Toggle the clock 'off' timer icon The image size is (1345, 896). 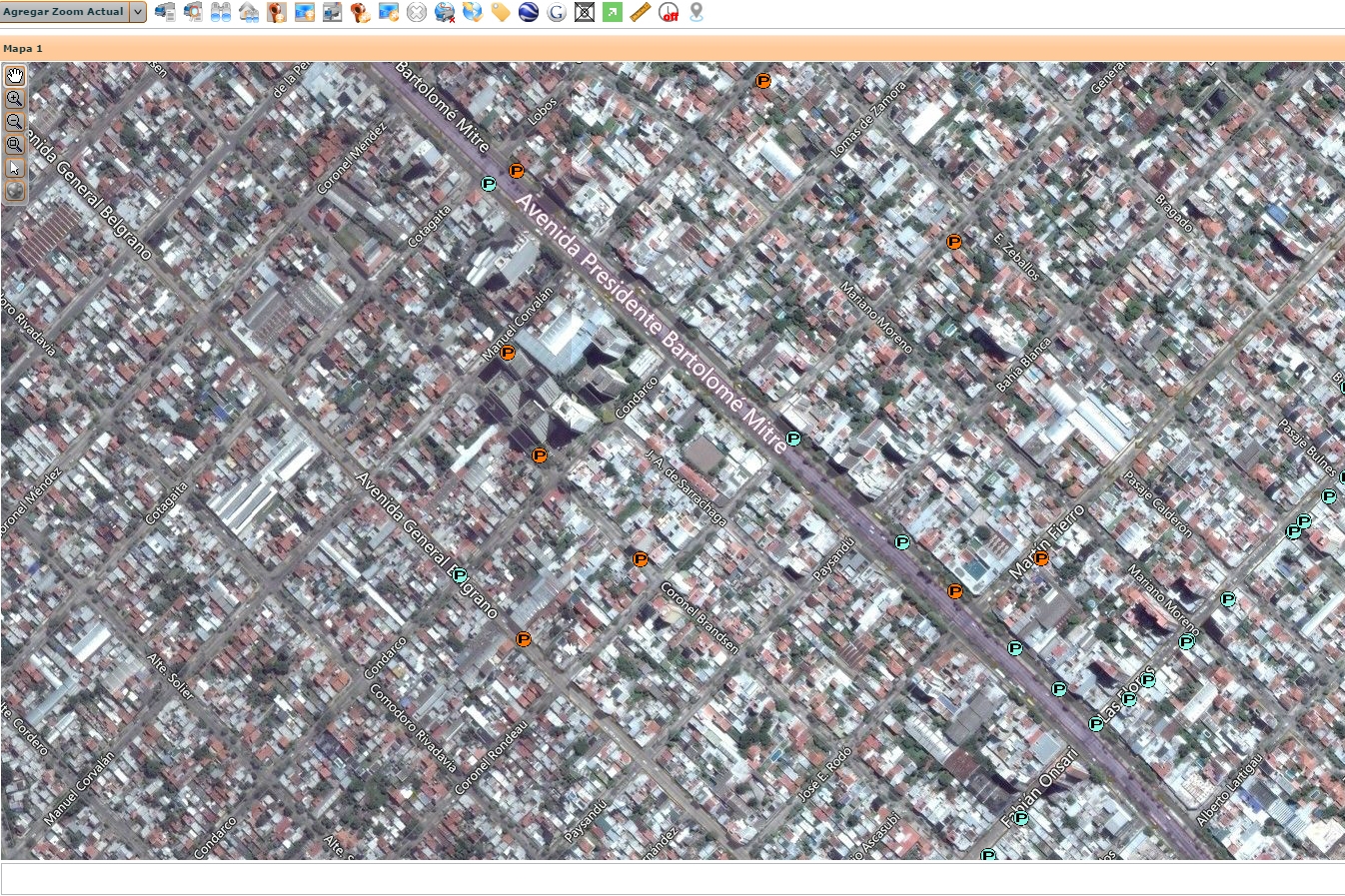[x=669, y=12]
